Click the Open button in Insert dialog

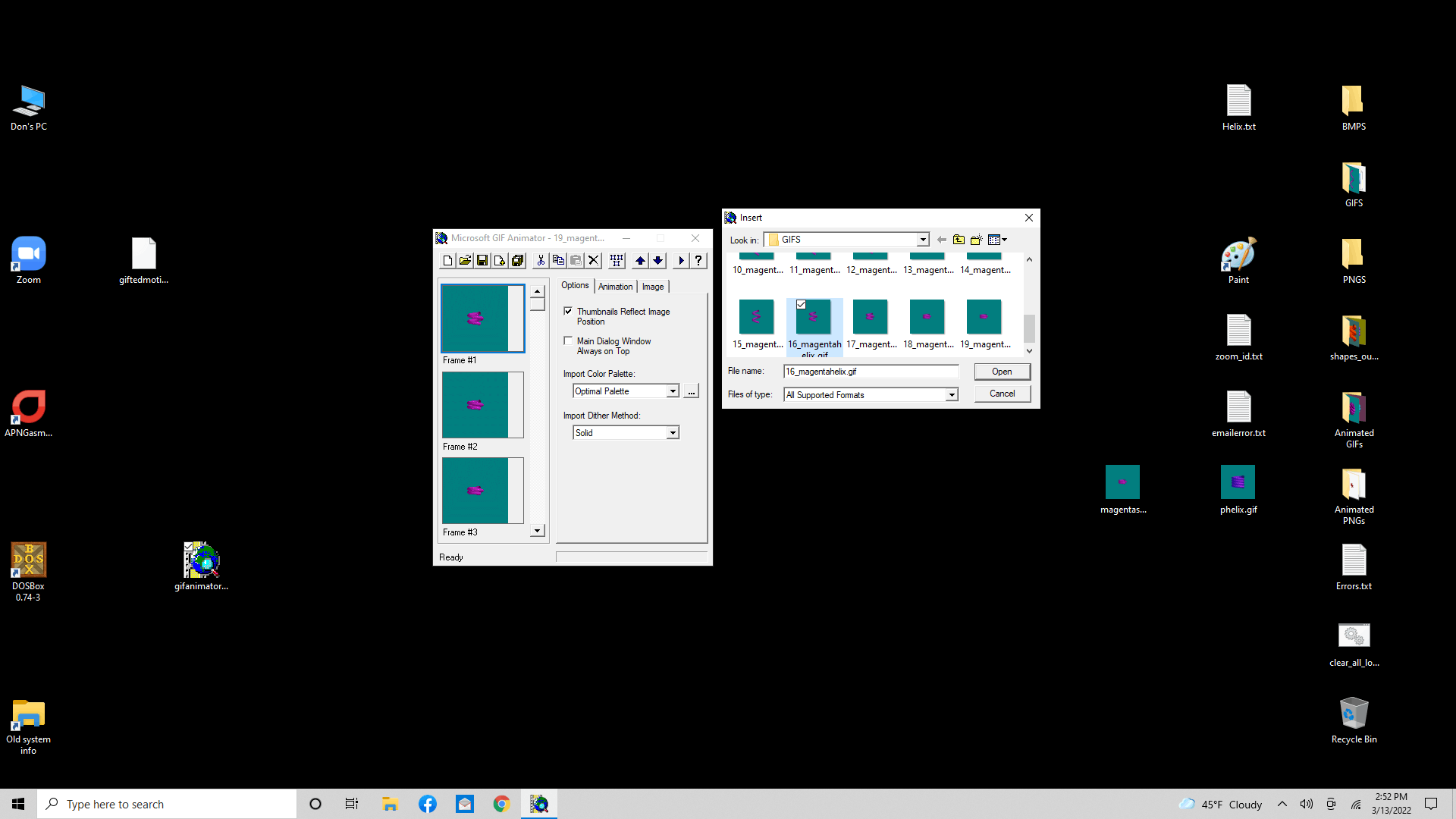[x=1002, y=372]
